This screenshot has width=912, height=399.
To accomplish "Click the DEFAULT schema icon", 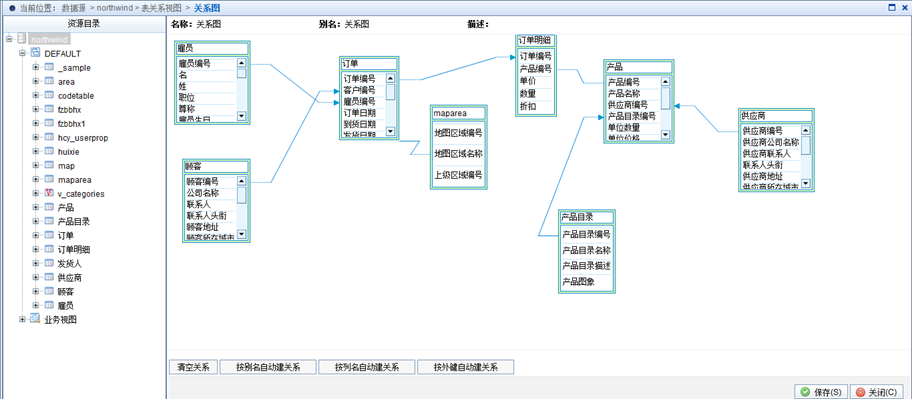I will click(35, 53).
